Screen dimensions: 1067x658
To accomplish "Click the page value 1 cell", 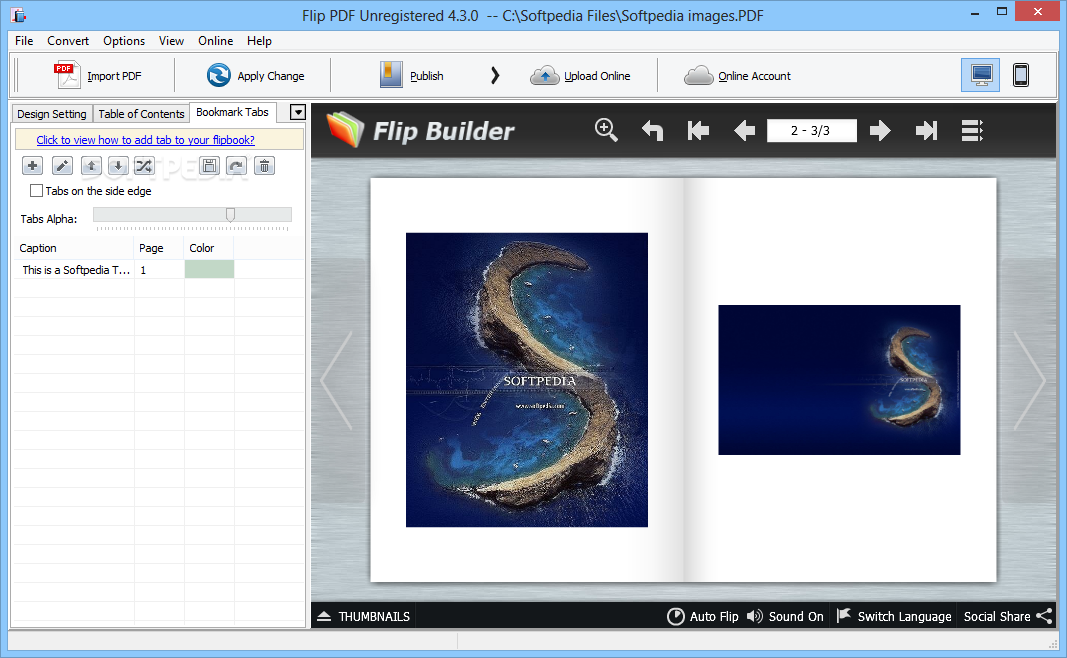I will (x=159, y=270).
